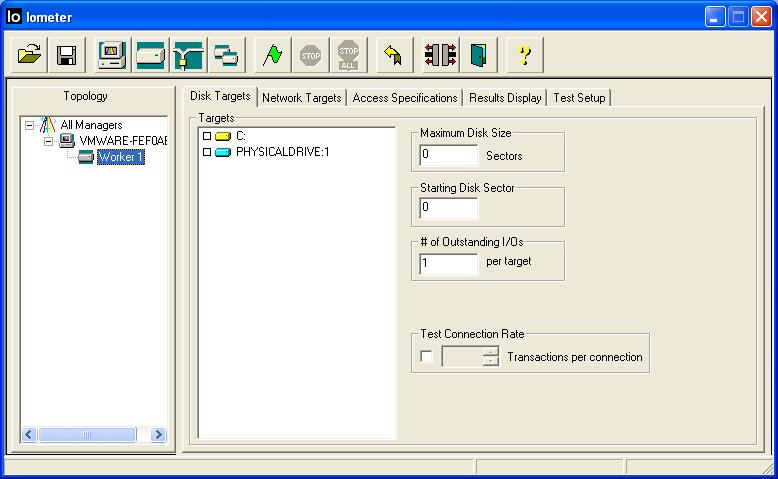
Task: Add a new network worker
Action: 189,55
